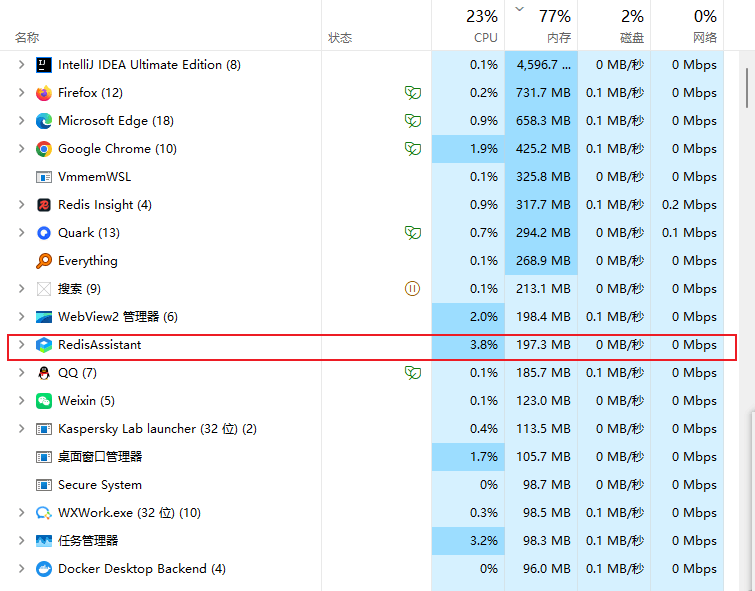
Task: Expand the Microsoft Edge (18) group
Action: pyautogui.click(x=21, y=120)
